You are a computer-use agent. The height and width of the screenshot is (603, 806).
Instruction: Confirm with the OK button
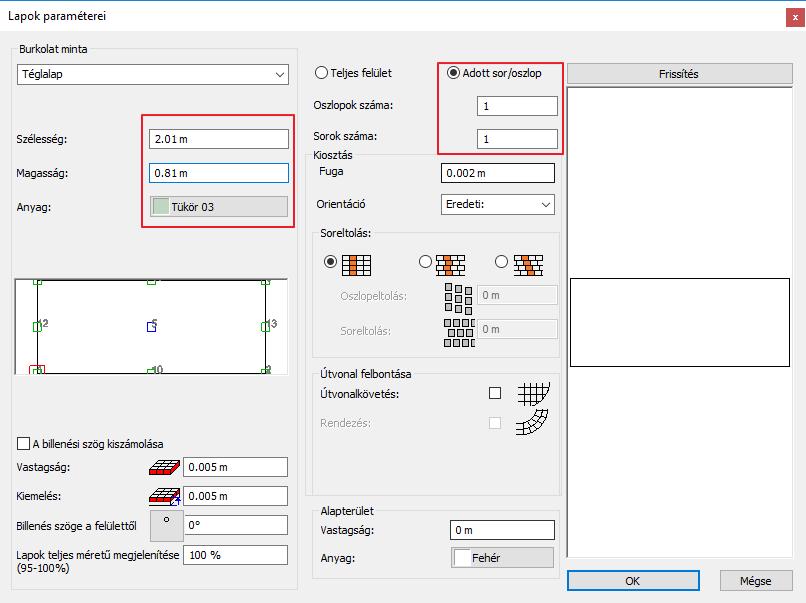pyautogui.click(x=633, y=581)
